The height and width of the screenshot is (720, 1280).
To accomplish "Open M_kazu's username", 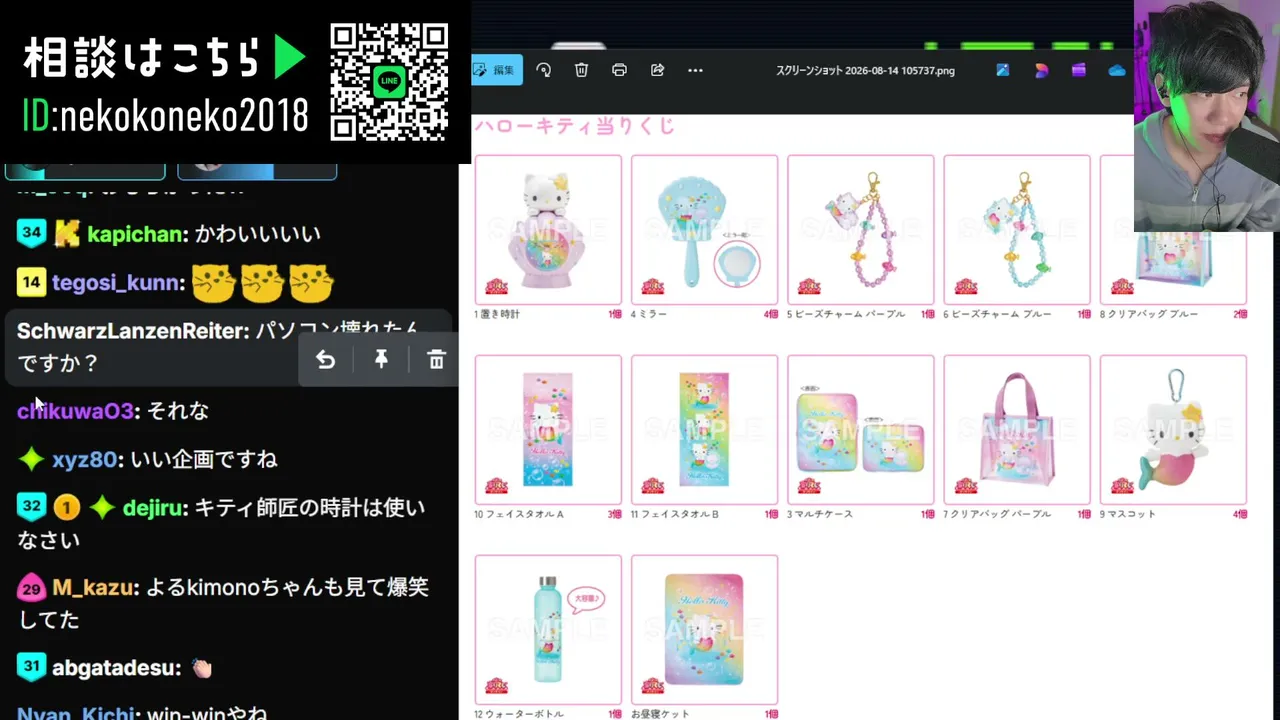I will [x=93, y=588].
